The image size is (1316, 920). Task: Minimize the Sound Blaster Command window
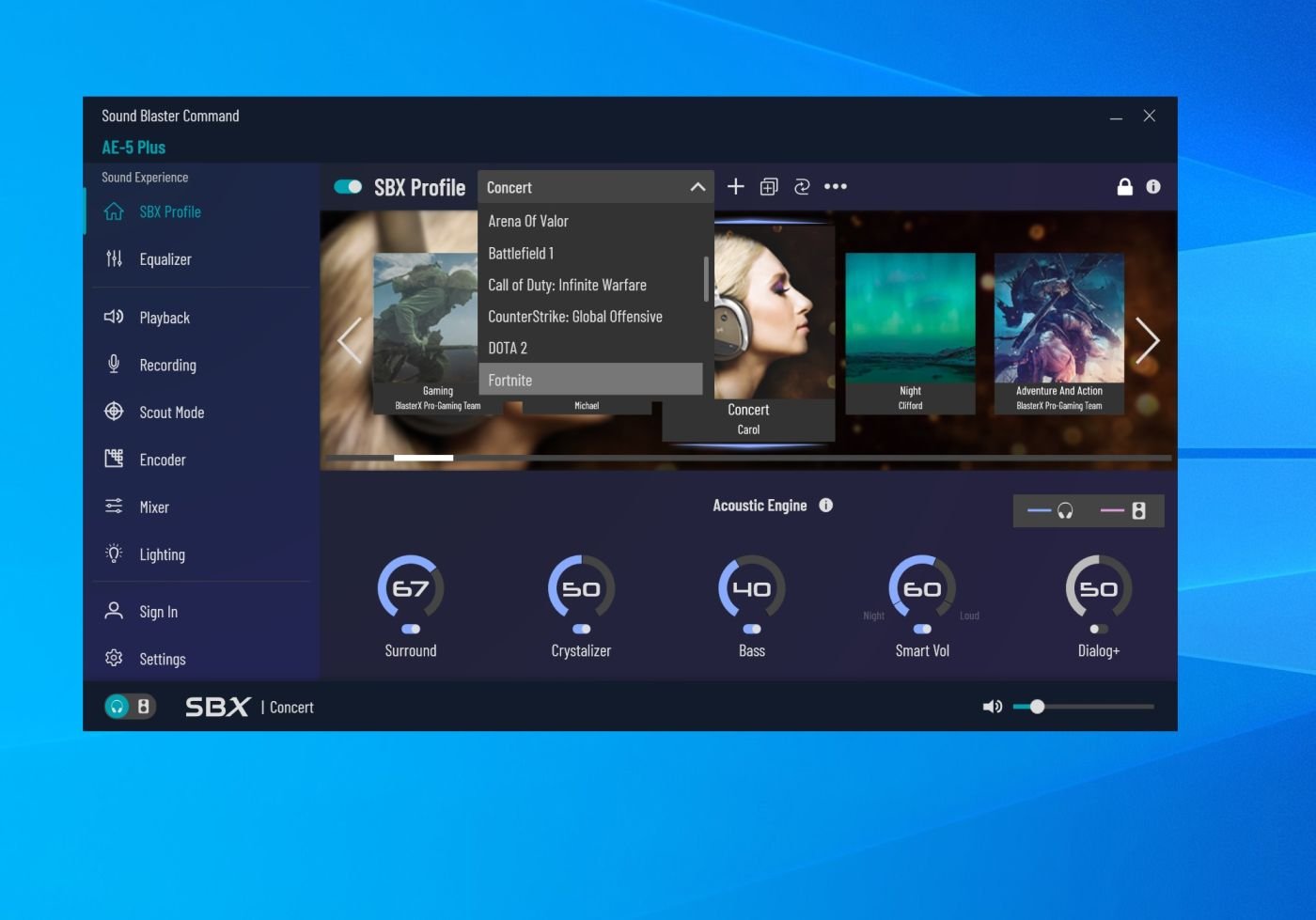point(1116,117)
